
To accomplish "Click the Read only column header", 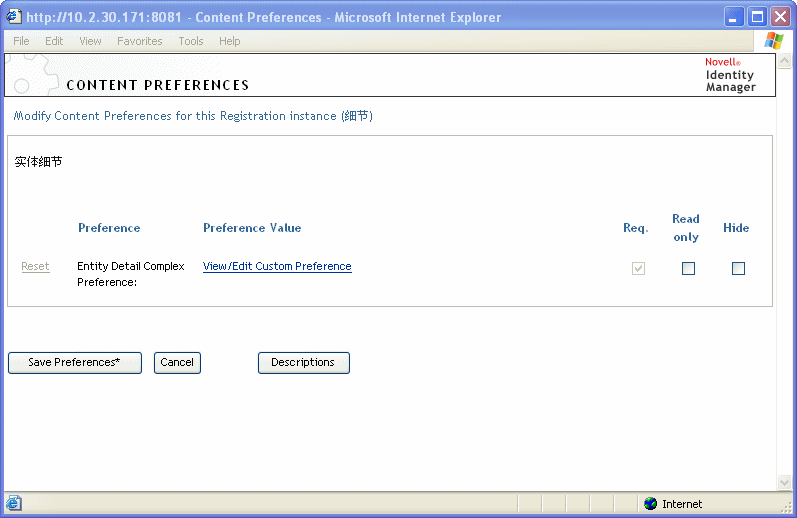I will 686,228.
